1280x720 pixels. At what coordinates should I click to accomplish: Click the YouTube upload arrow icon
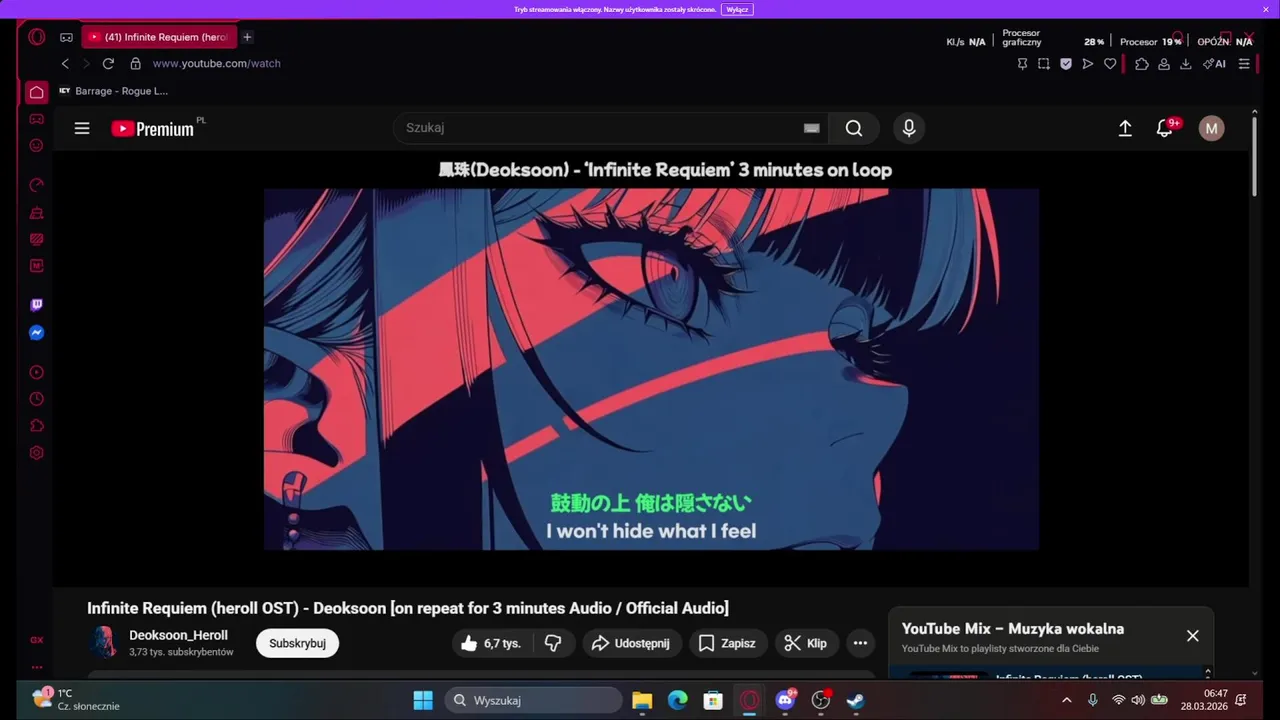1125,128
